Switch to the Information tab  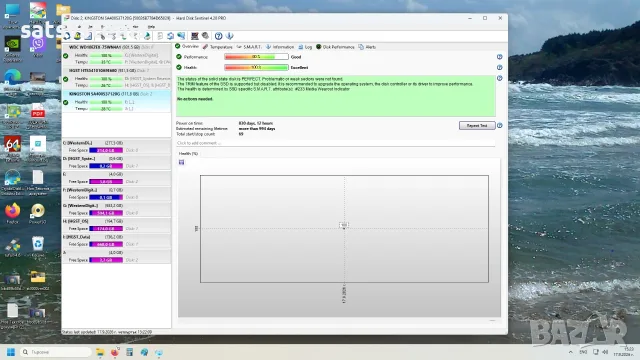click(280, 47)
